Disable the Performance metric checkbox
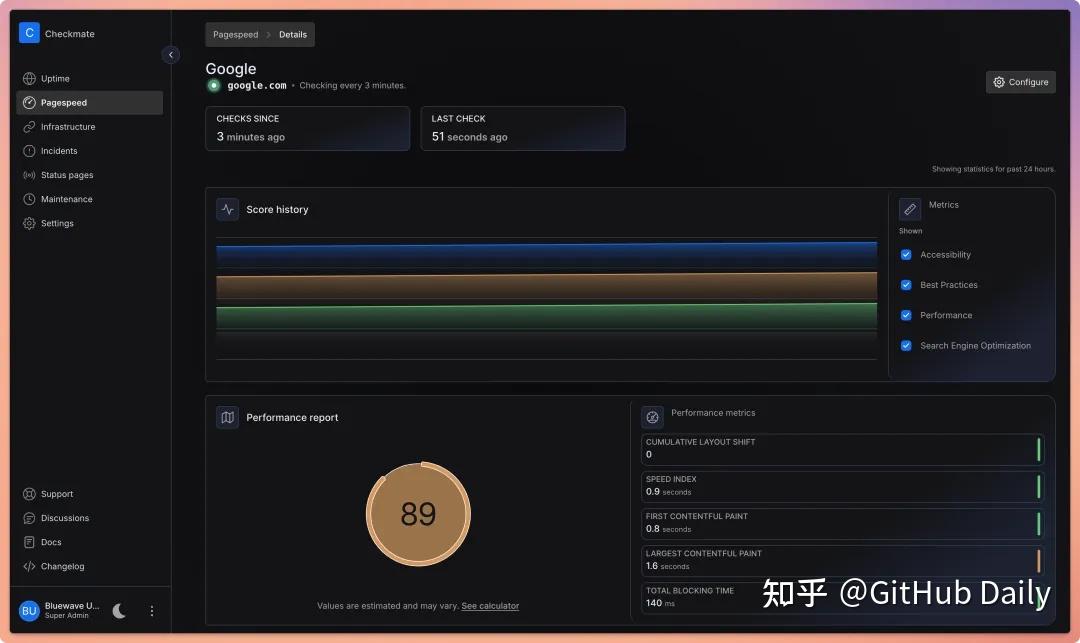1080x643 pixels. [906, 315]
